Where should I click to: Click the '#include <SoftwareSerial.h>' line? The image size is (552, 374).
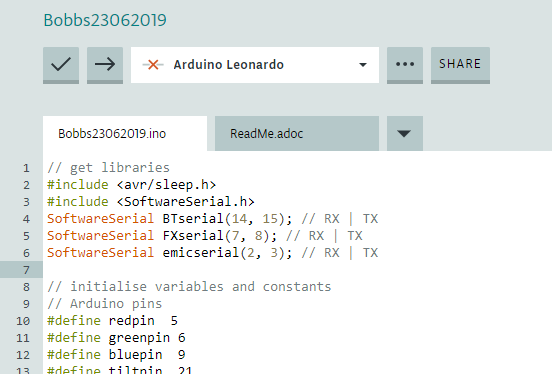click(151, 201)
